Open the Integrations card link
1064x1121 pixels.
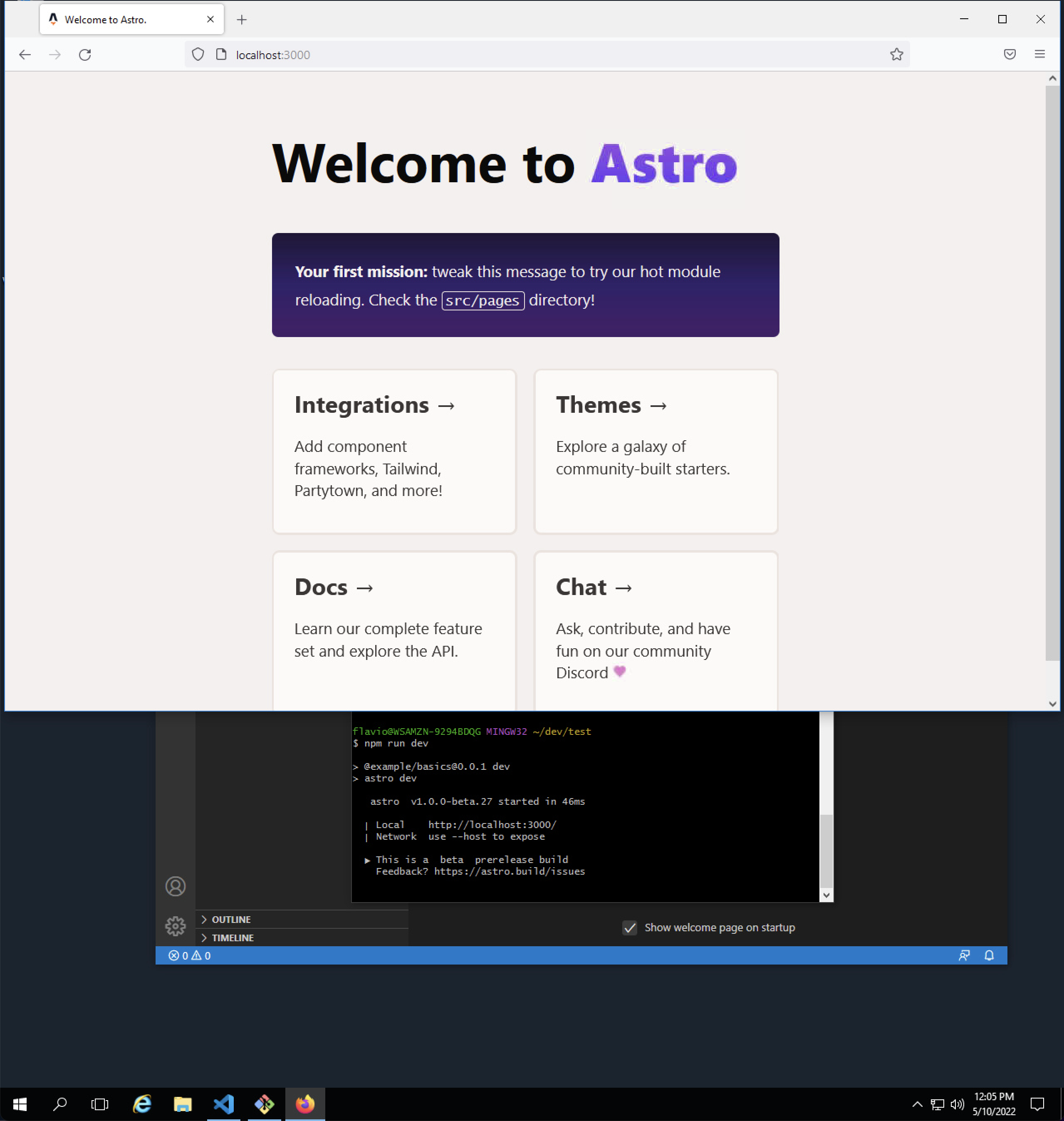[x=374, y=405]
